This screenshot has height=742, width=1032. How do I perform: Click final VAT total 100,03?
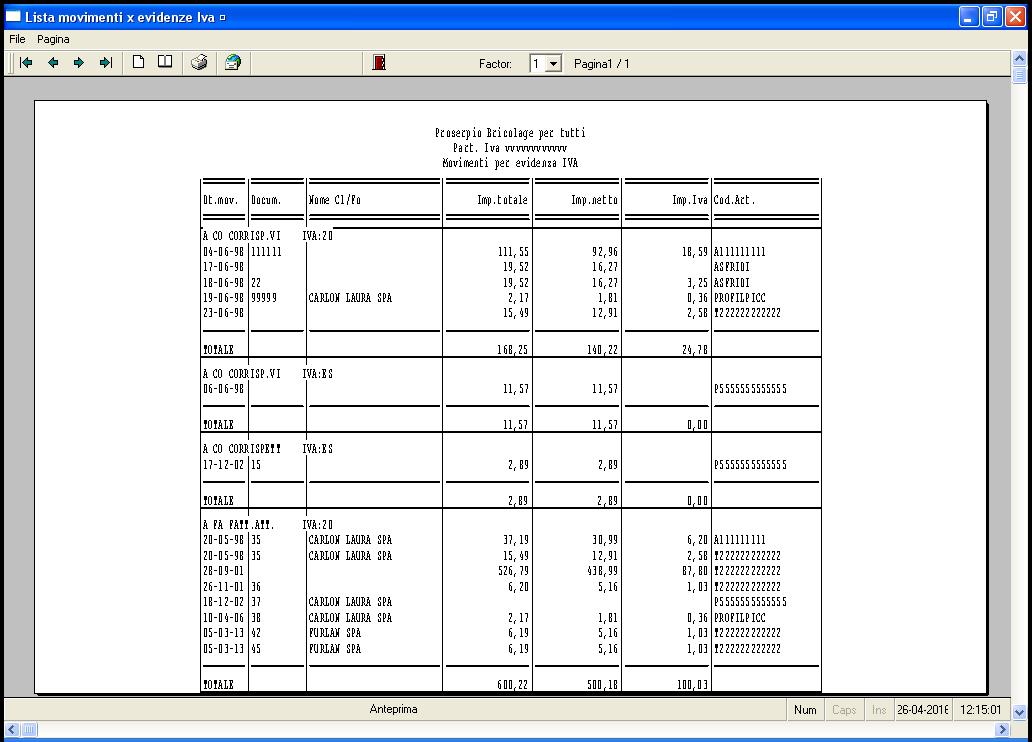pos(692,685)
